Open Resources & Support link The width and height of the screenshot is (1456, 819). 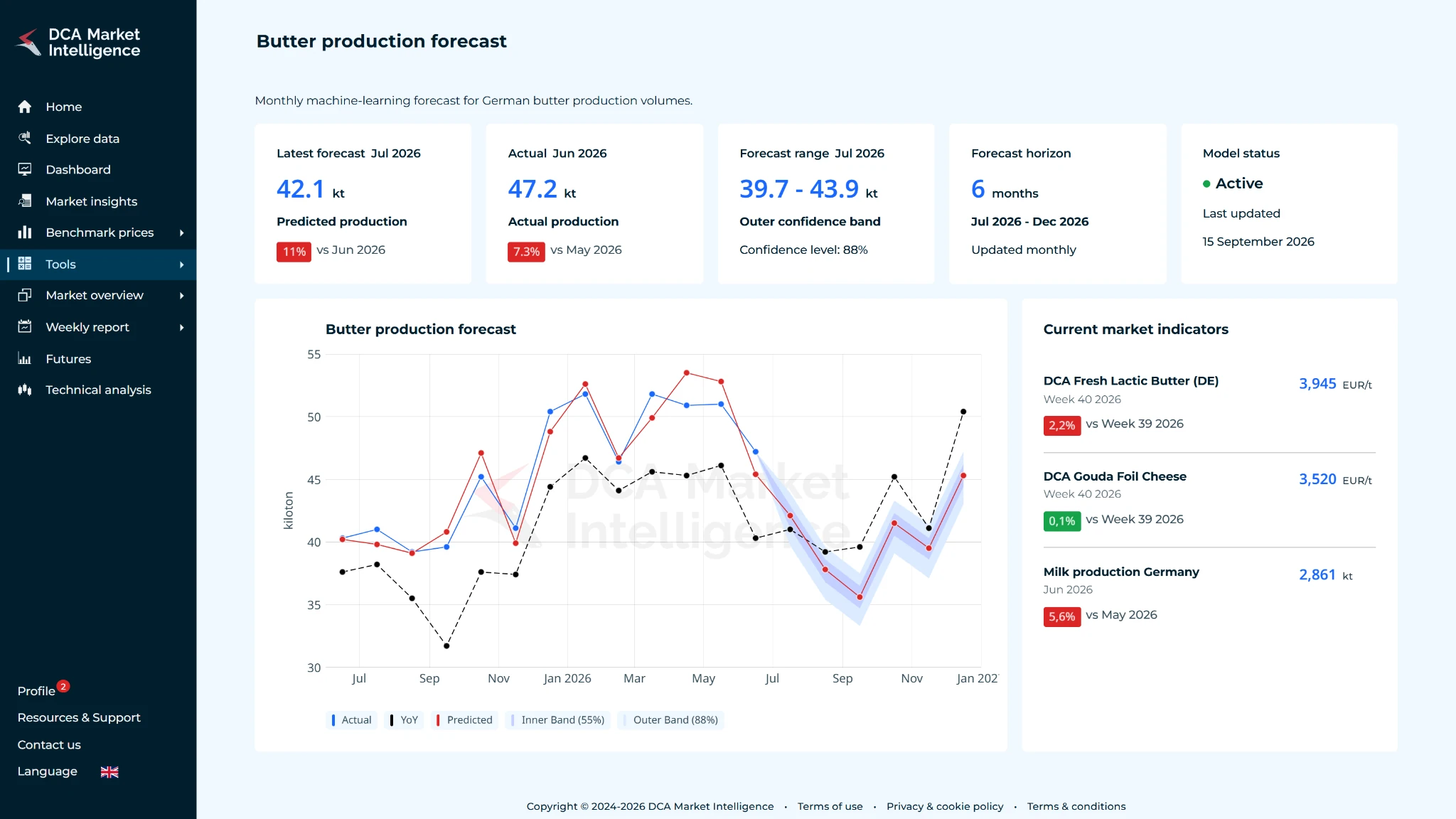(79, 717)
